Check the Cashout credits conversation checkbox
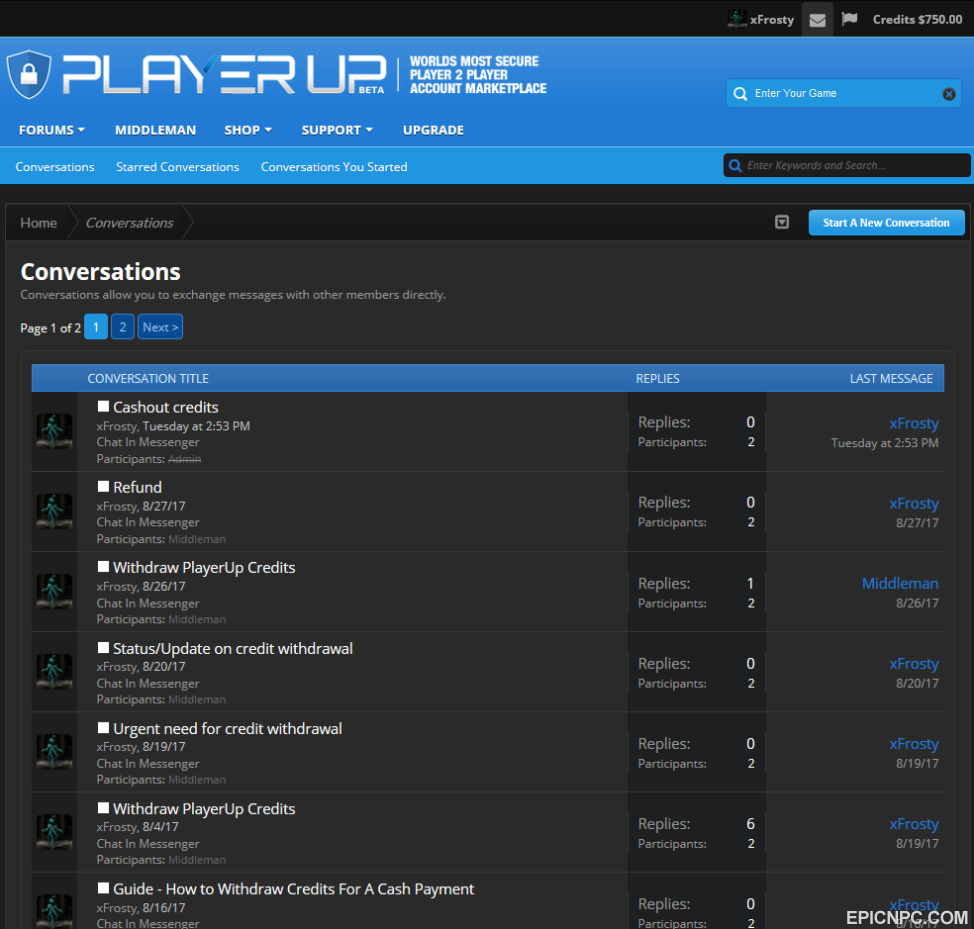The width and height of the screenshot is (974, 929). [x=103, y=406]
